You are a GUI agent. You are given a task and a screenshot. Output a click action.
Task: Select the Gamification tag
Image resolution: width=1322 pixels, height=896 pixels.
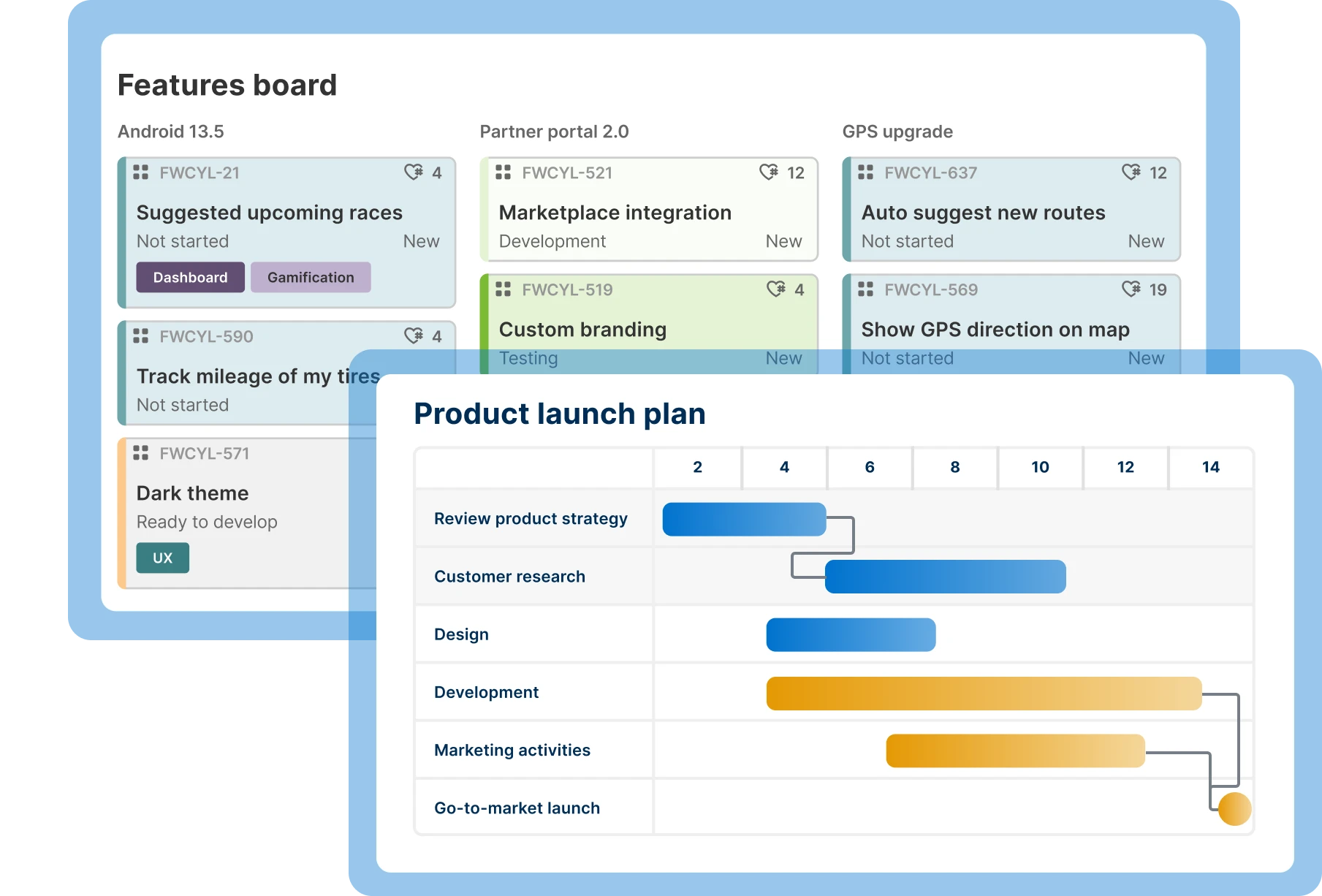coord(311,278)
